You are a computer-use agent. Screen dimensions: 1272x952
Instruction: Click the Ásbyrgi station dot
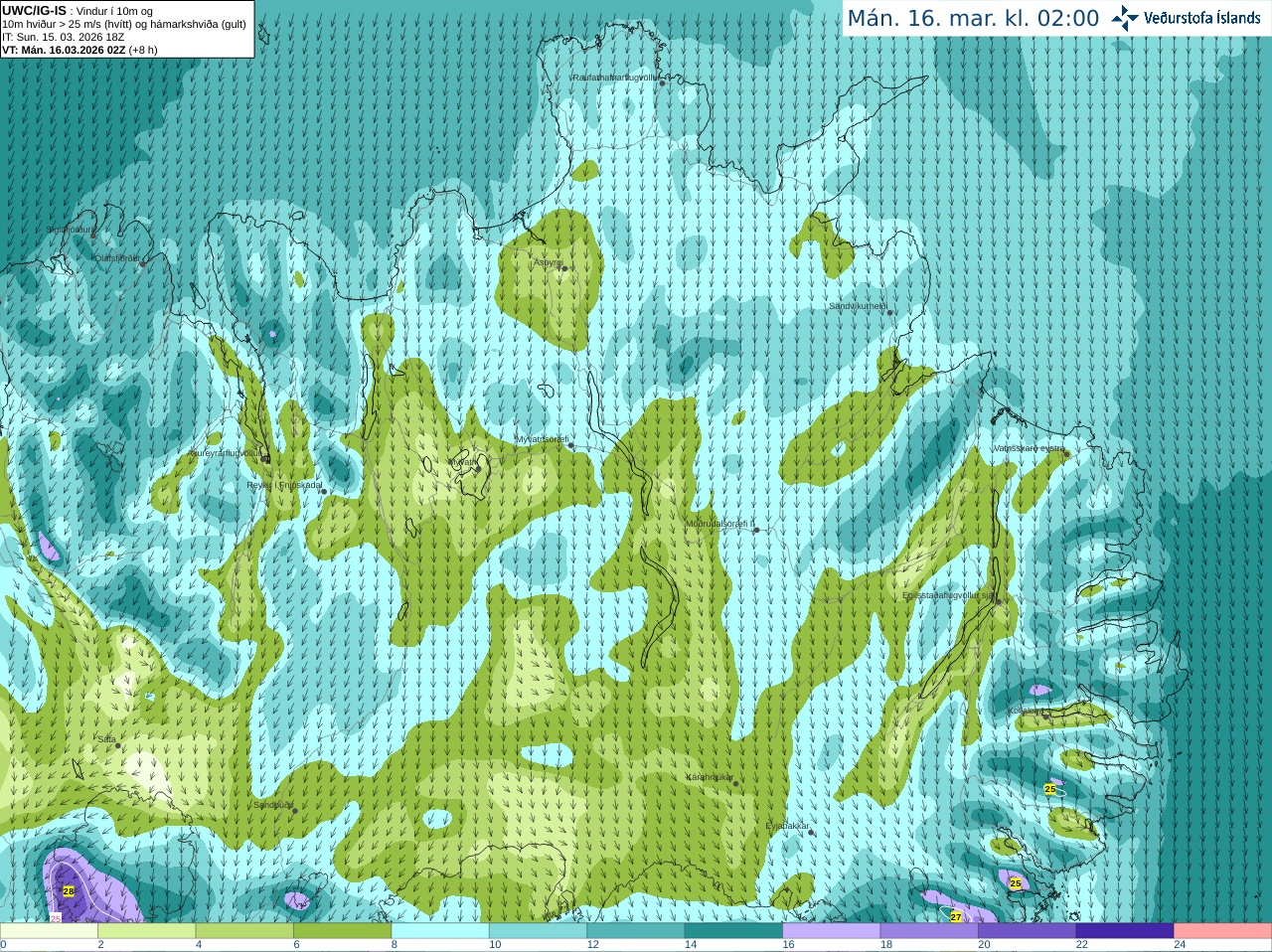pyautogui.click(x=563, y=268)
